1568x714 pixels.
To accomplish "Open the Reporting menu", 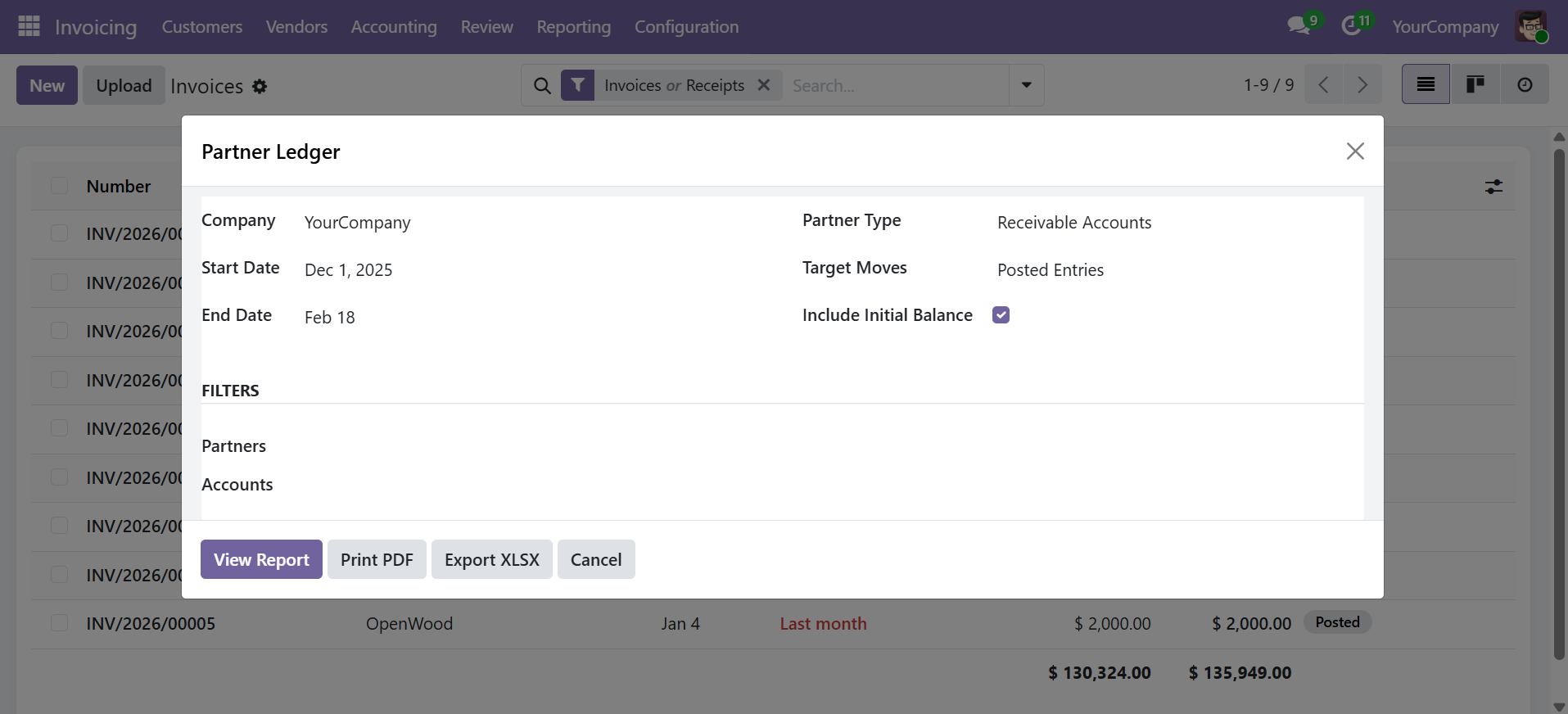I will (x=574, y=27).
